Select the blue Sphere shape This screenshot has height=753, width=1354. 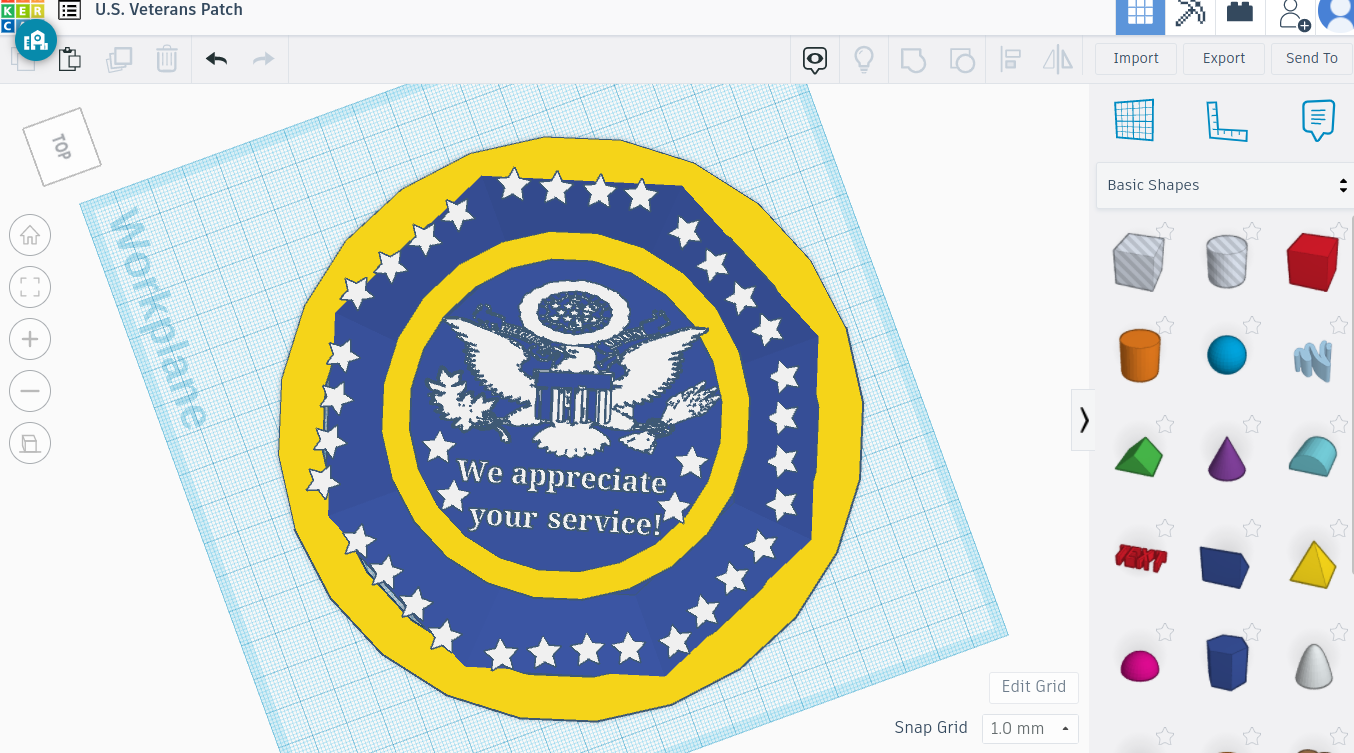[1227, 355]
